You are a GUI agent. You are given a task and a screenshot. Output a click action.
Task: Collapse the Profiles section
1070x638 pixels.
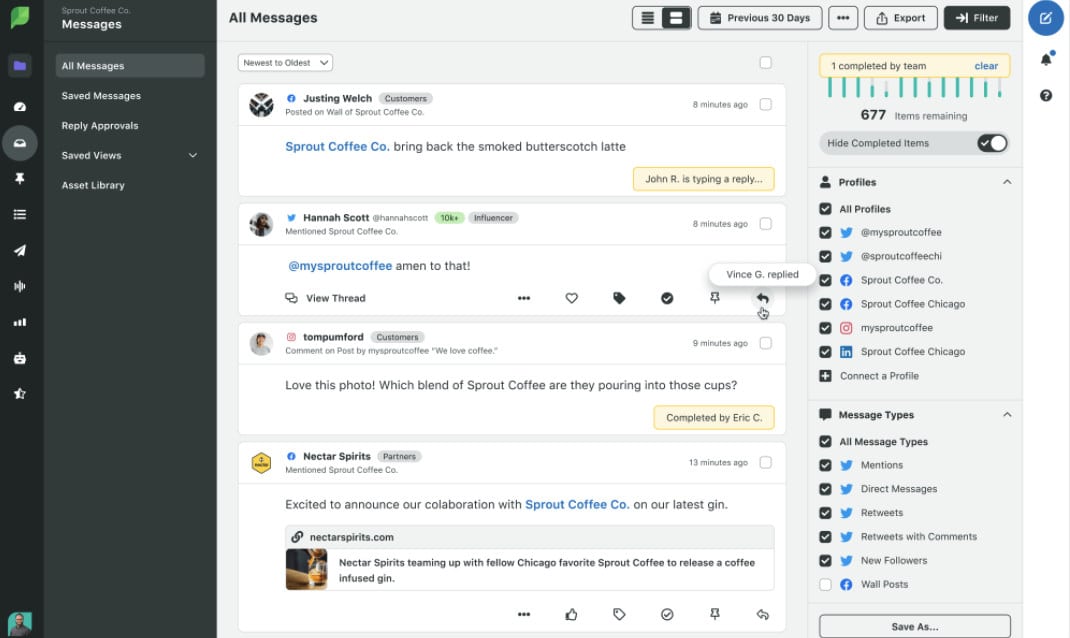click(1007, 182)
